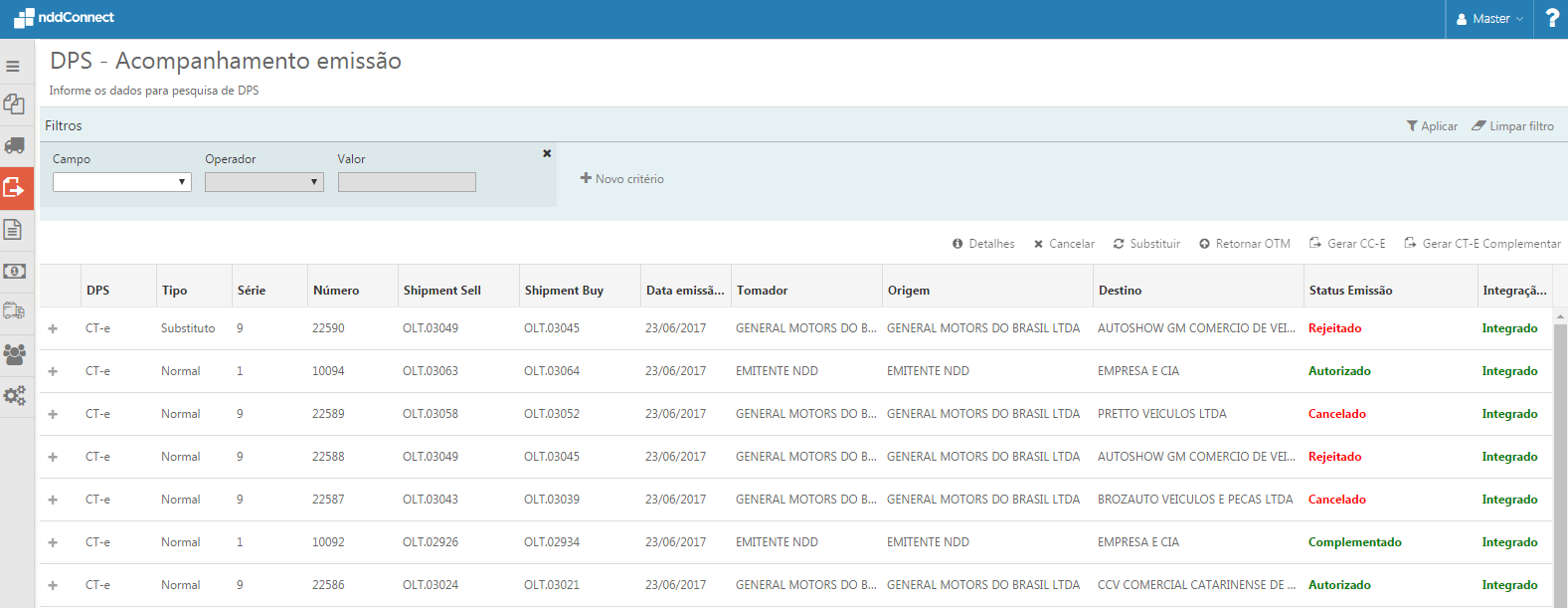The width and height of the screenshot is (1568, 608).
Task: Open the users group sidebar icon
Action: [14, 354]
